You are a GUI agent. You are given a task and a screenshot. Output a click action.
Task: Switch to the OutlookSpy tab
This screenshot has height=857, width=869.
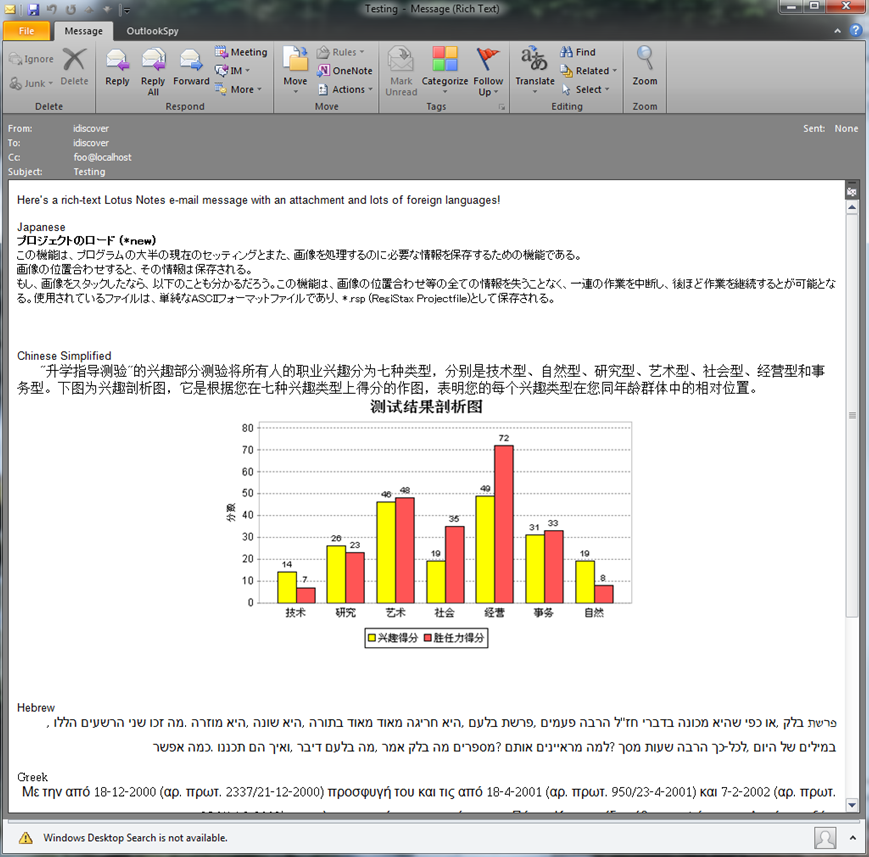coord(152,31)
